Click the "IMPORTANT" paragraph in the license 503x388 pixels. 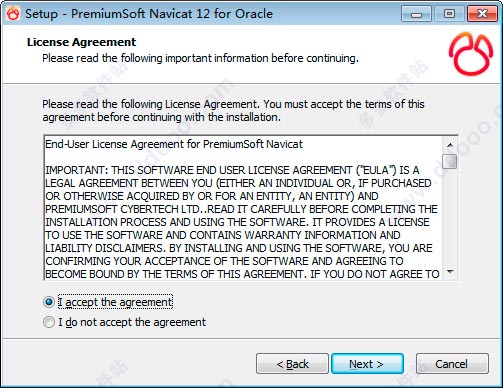point(242,222)
